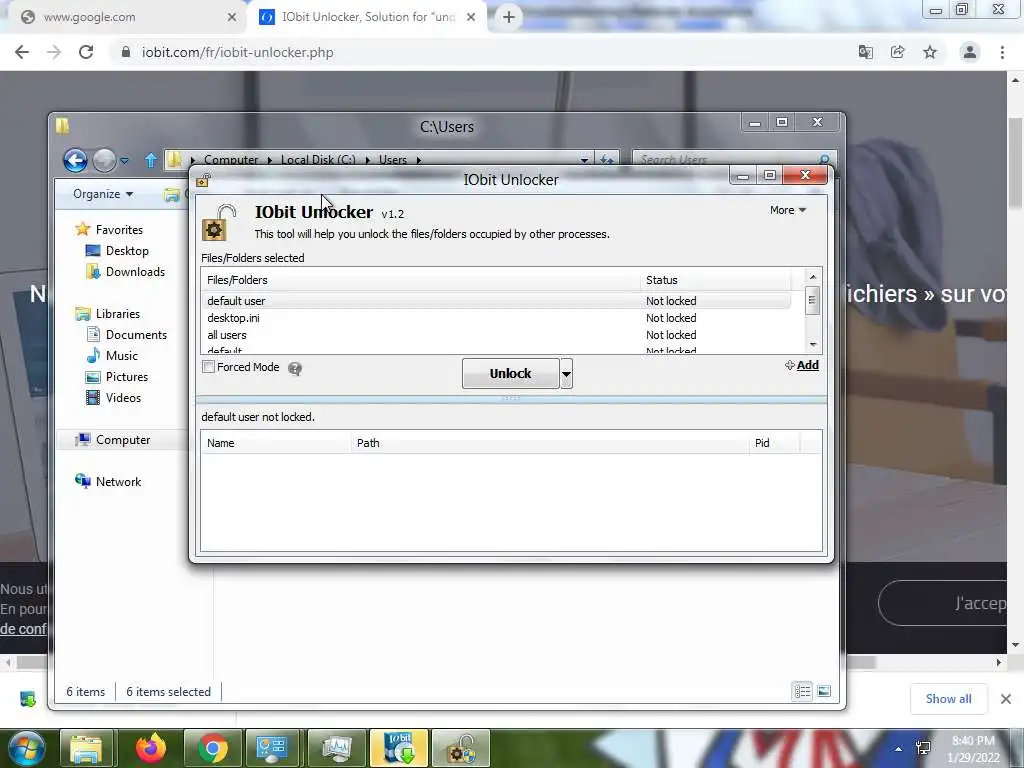Screen dimensions: 1024x768
Task: Open the Chrome profile icon
Action: [970, 52]
